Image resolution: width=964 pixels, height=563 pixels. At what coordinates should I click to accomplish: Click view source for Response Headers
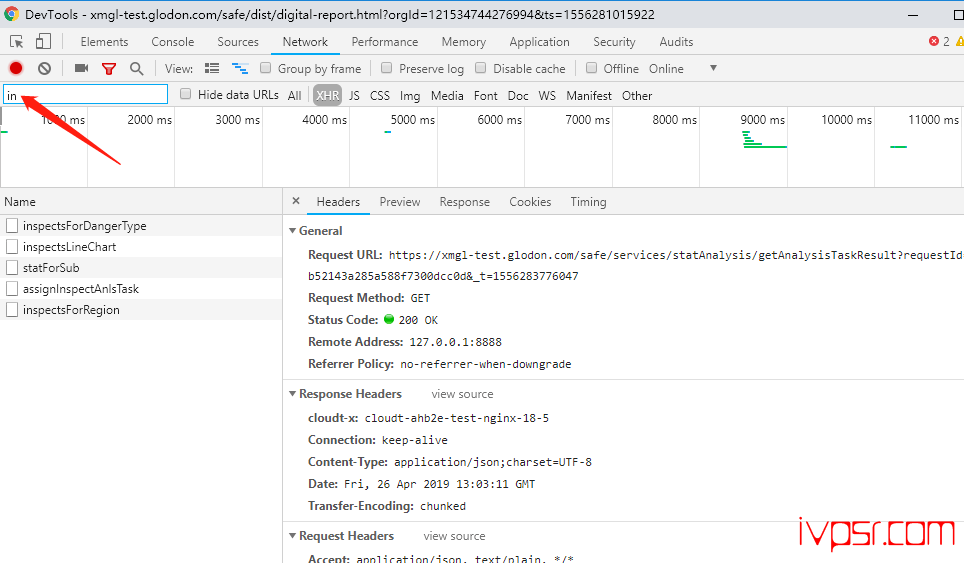click(462, 394)
